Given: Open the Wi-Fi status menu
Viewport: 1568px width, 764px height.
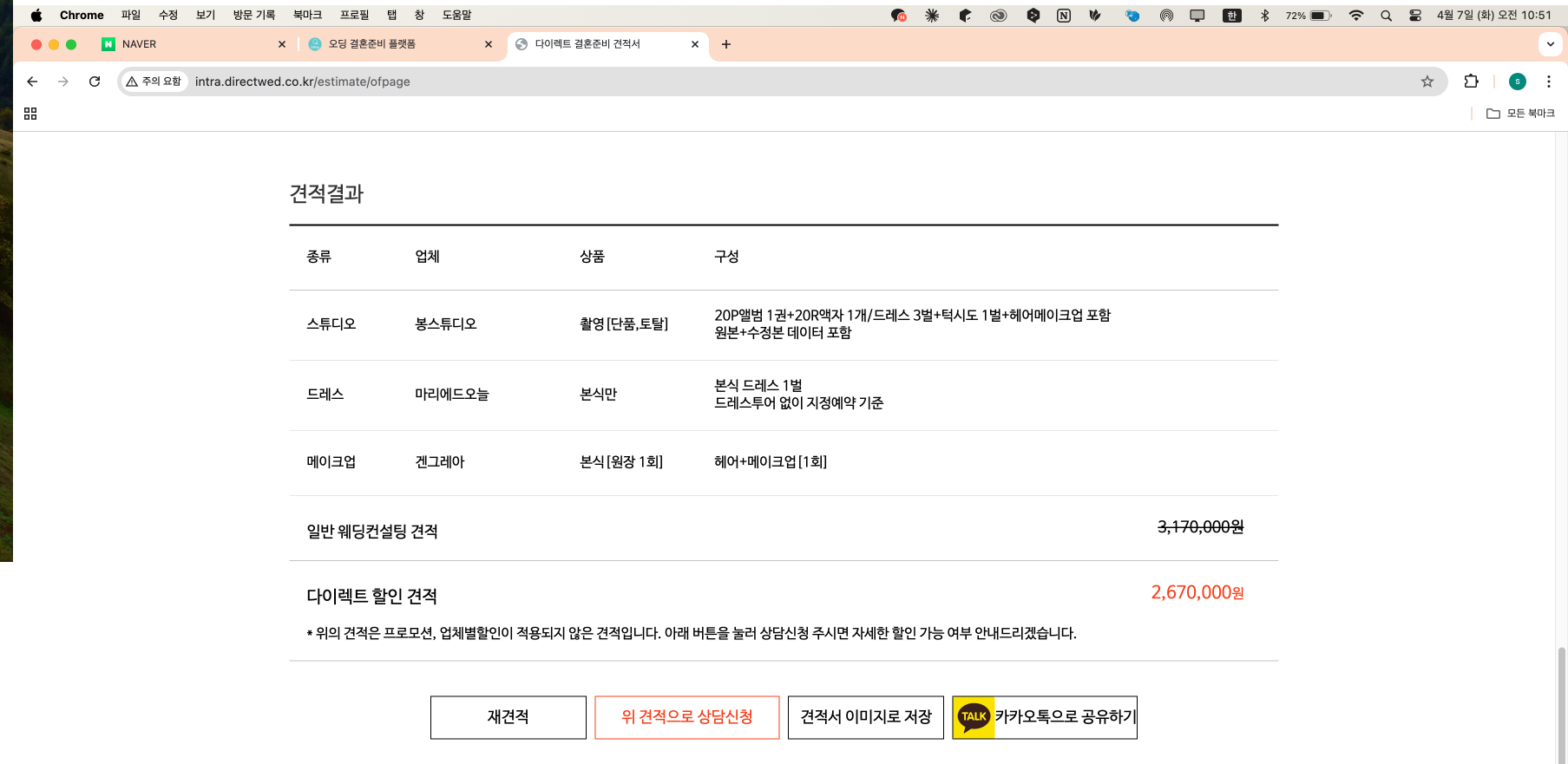Looking at the screenshot, I should pos(1356,16).
